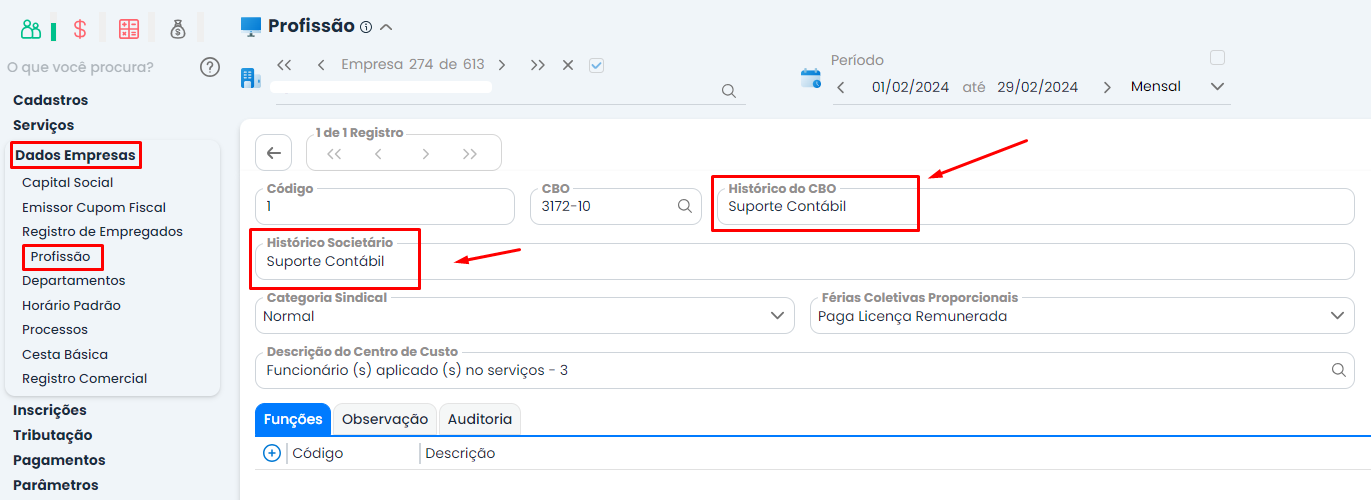The width and height of the screenshot is (1371, 500).
Task: Go to previous company arrow
Action: click(321, 65)
